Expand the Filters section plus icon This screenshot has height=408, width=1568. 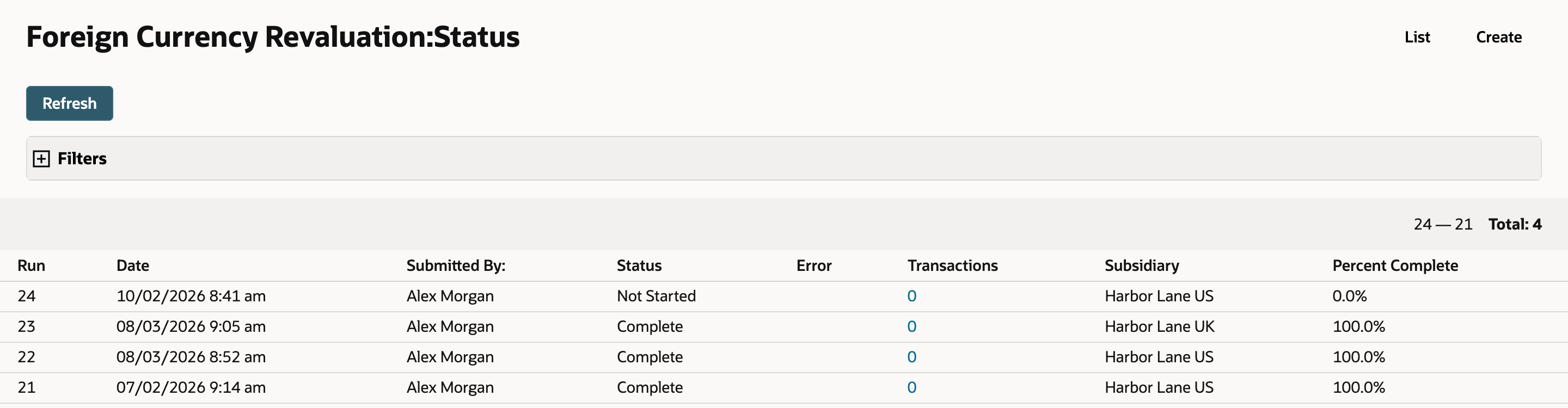pyautogui.click(x=41, y=159)
